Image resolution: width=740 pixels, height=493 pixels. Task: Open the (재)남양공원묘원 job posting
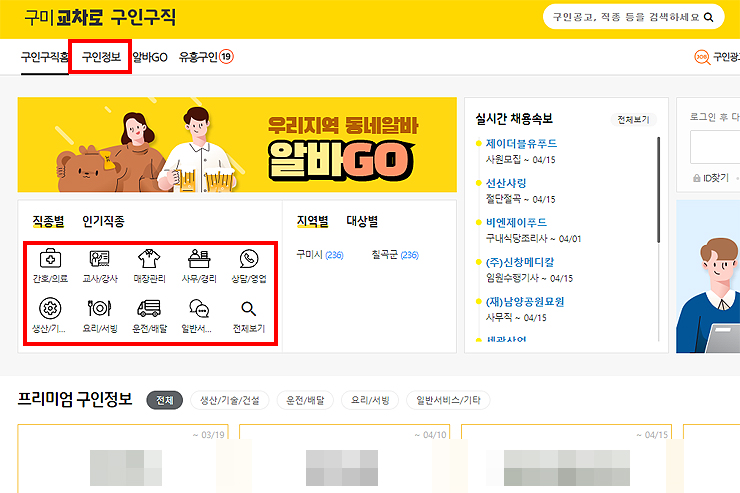point(525,301)
